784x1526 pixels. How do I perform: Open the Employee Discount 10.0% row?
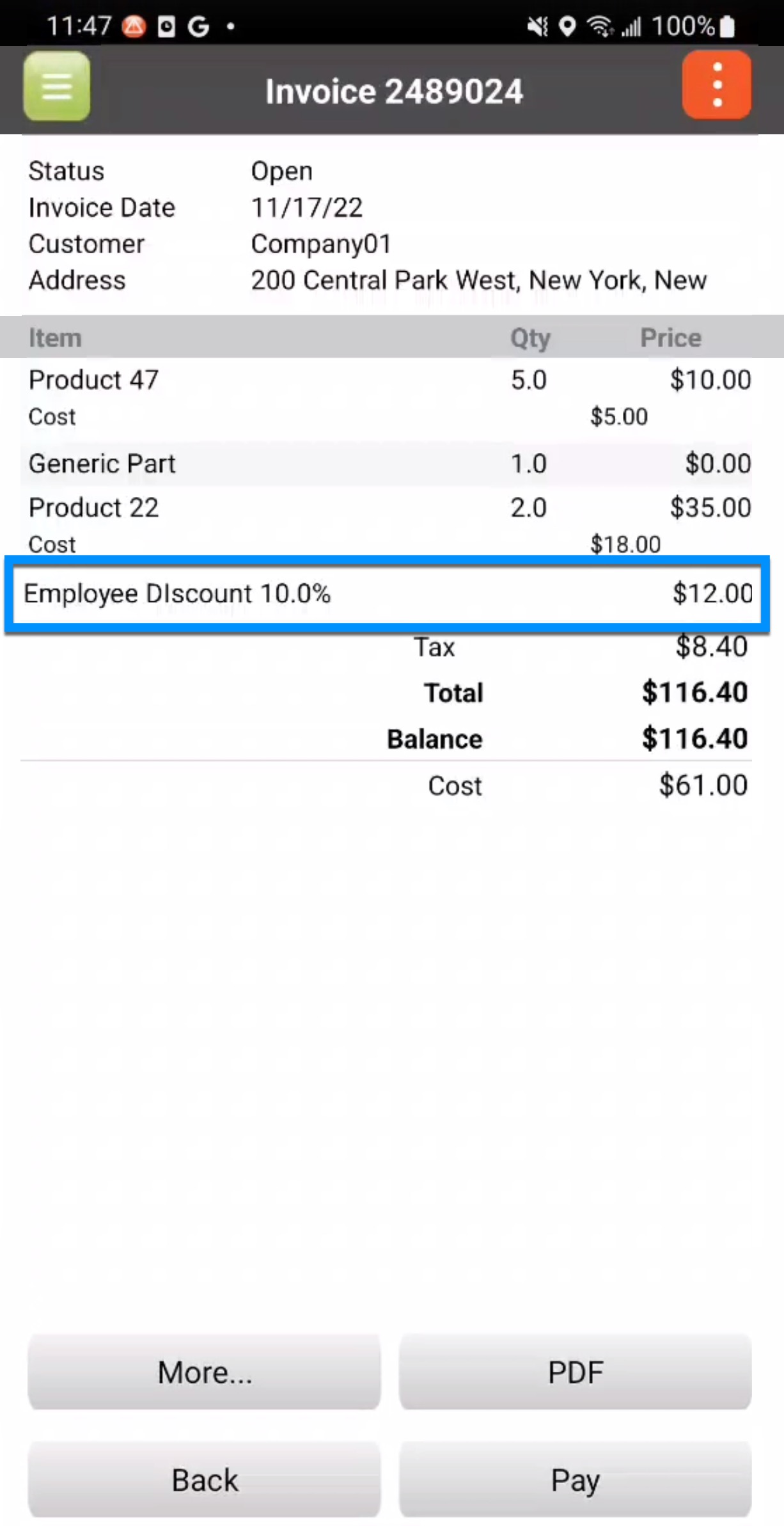[387, 594]
